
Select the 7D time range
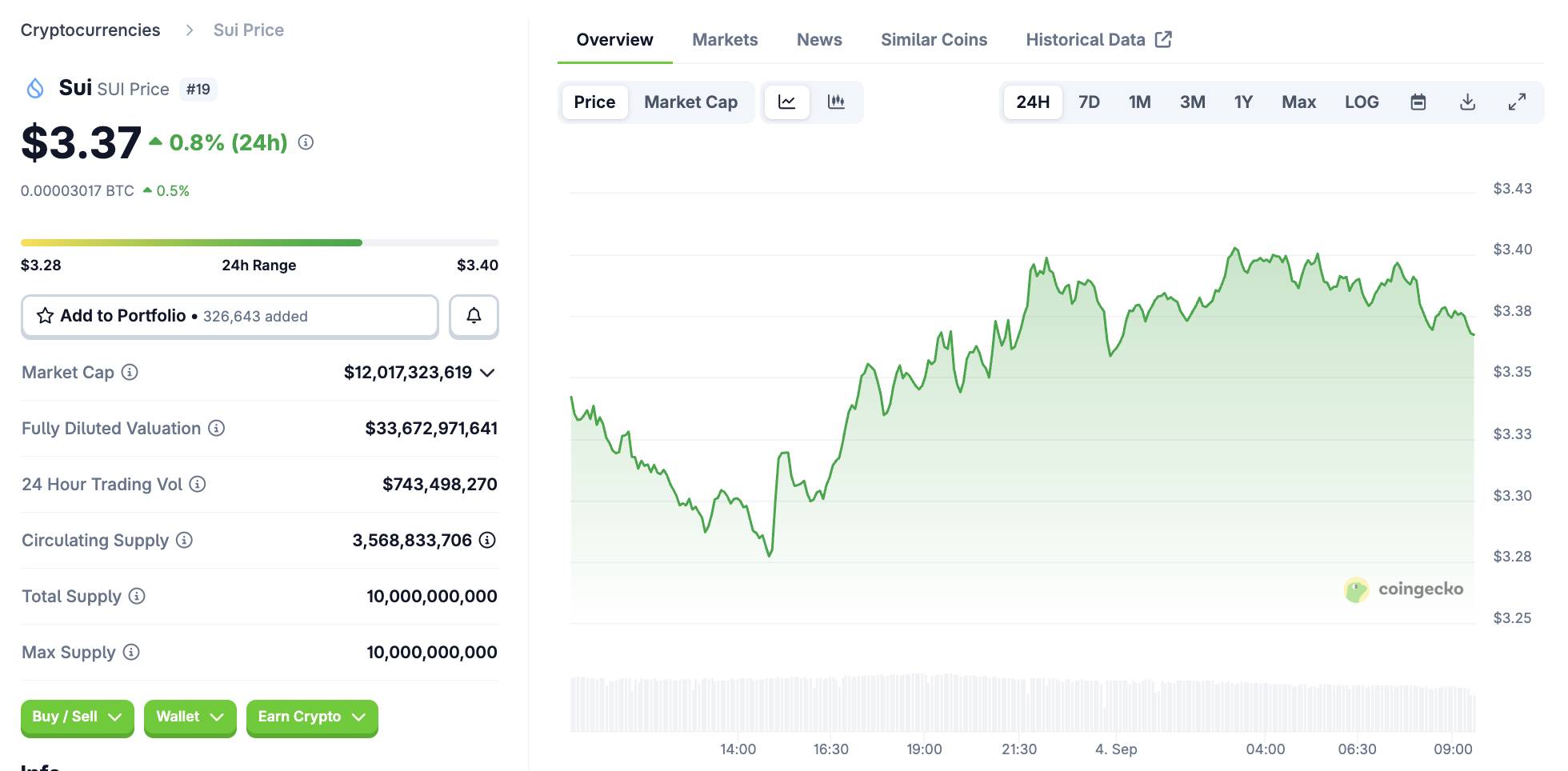pyautogui.click(x=1089, y=102)
